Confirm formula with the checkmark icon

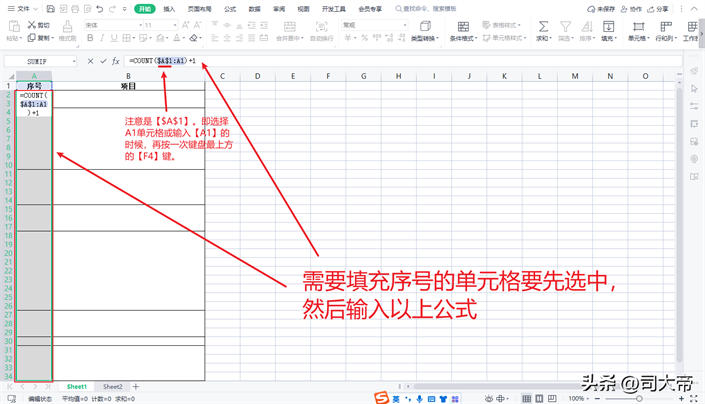point(103,61)
